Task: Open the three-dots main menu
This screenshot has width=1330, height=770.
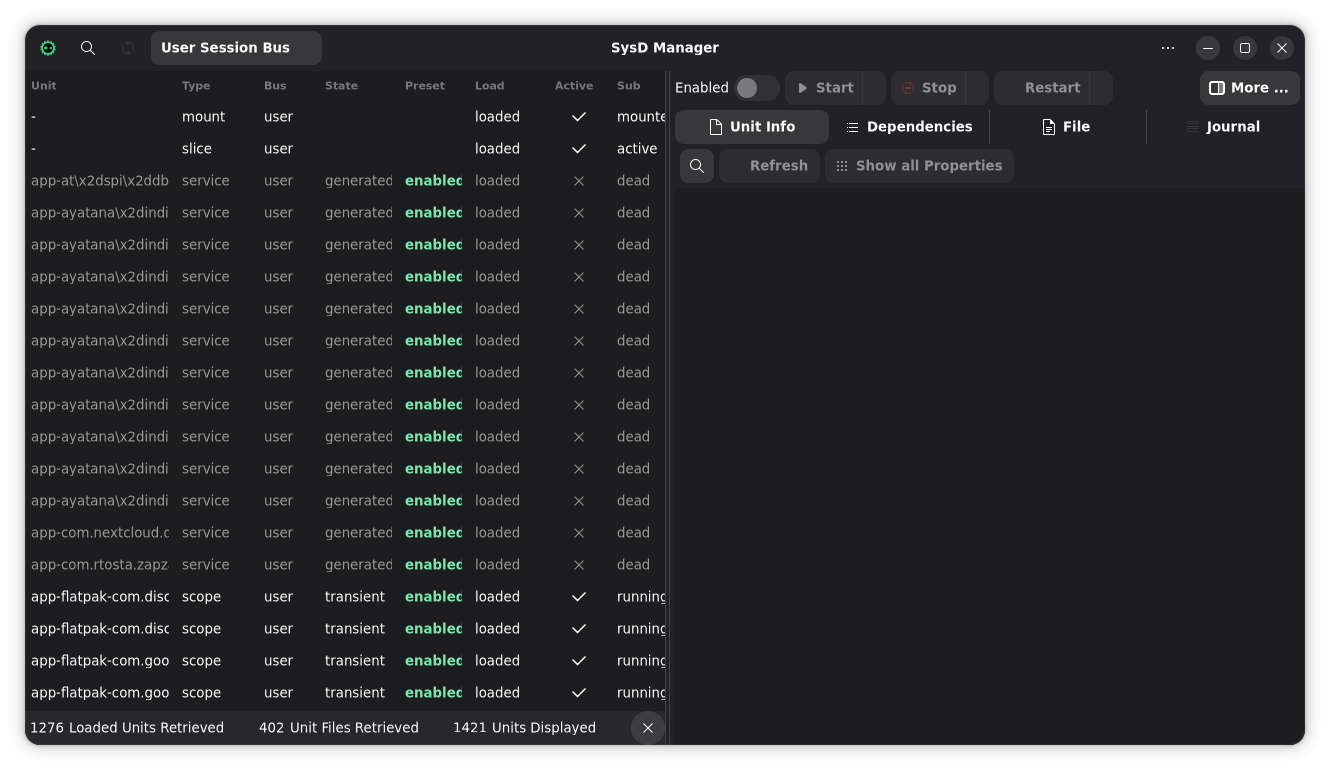Action: click(1168, 48)
